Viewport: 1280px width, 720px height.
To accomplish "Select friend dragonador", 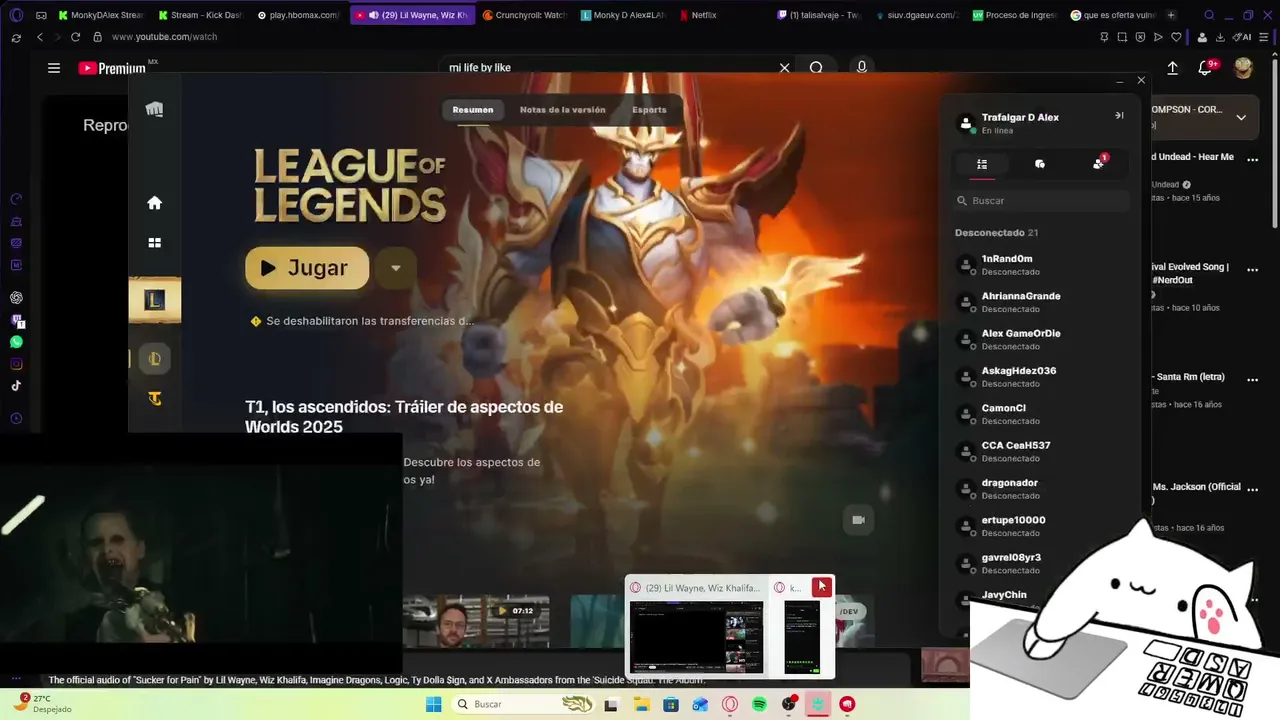I will tap(1040, 489).
